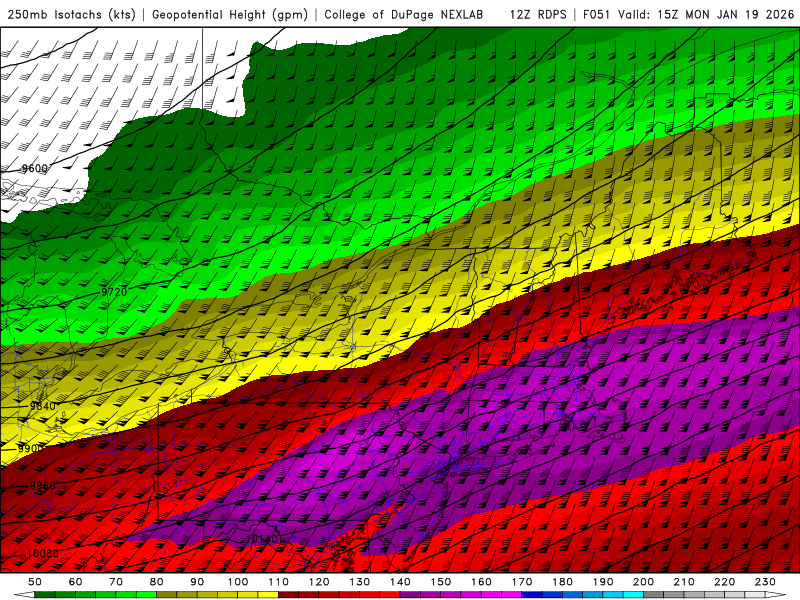This screenshot has width=800, height=600.
Task: Click the "Geopotential Height (gpm)" header label
Action: point(230,15)
